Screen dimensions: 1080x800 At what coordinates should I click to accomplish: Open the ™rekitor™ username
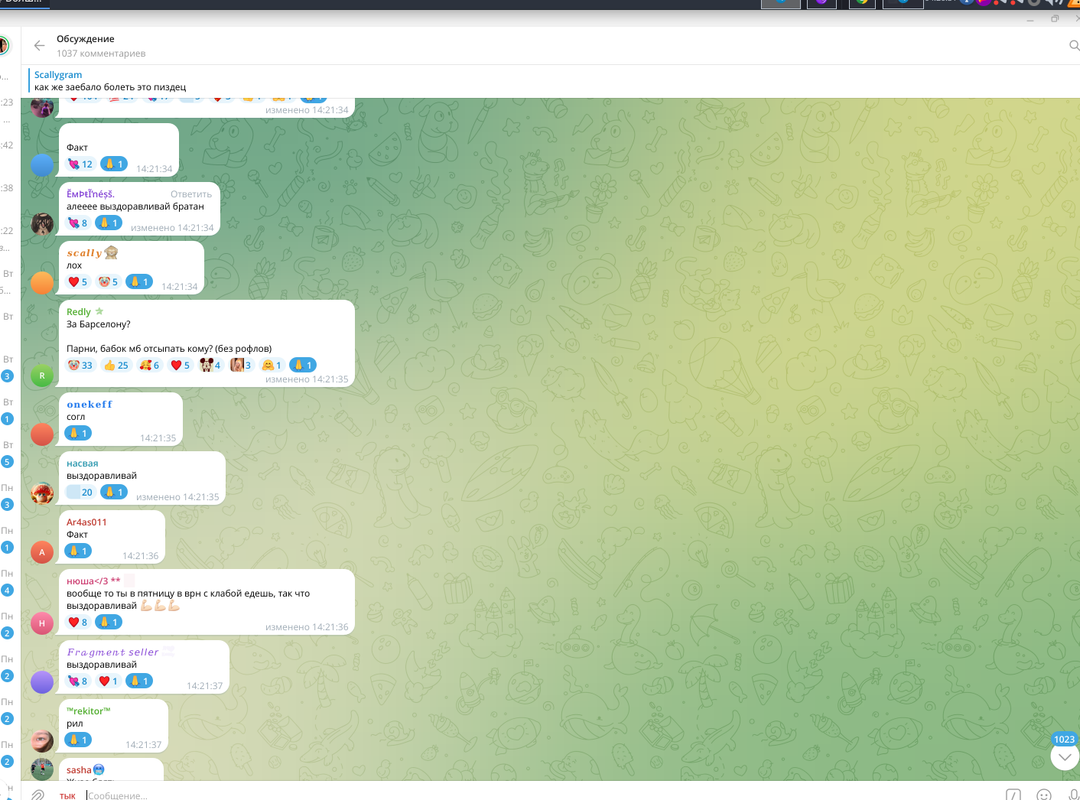88,711
